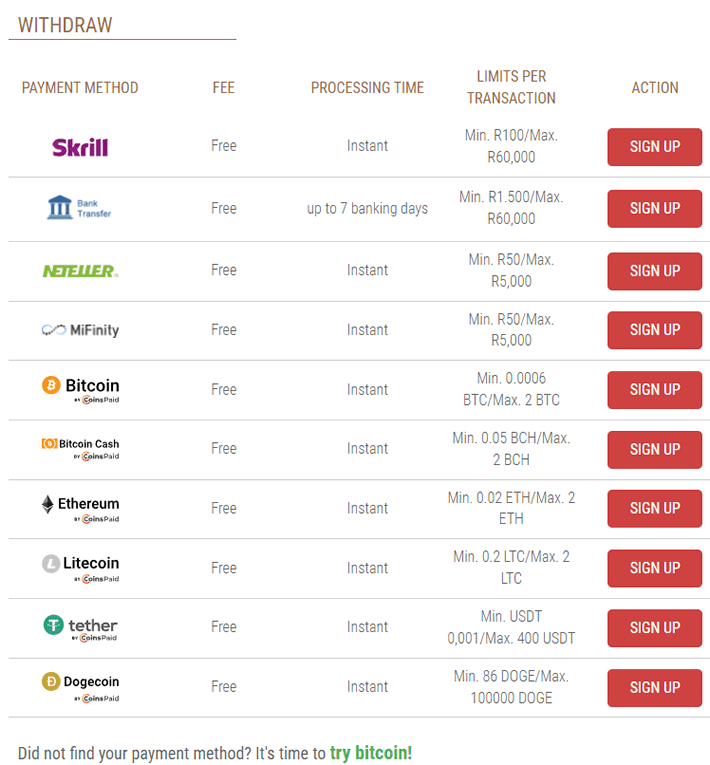
Task: Click Sign Up in the Neteller row
Action: pyautogui.click(x=654, y=271)
